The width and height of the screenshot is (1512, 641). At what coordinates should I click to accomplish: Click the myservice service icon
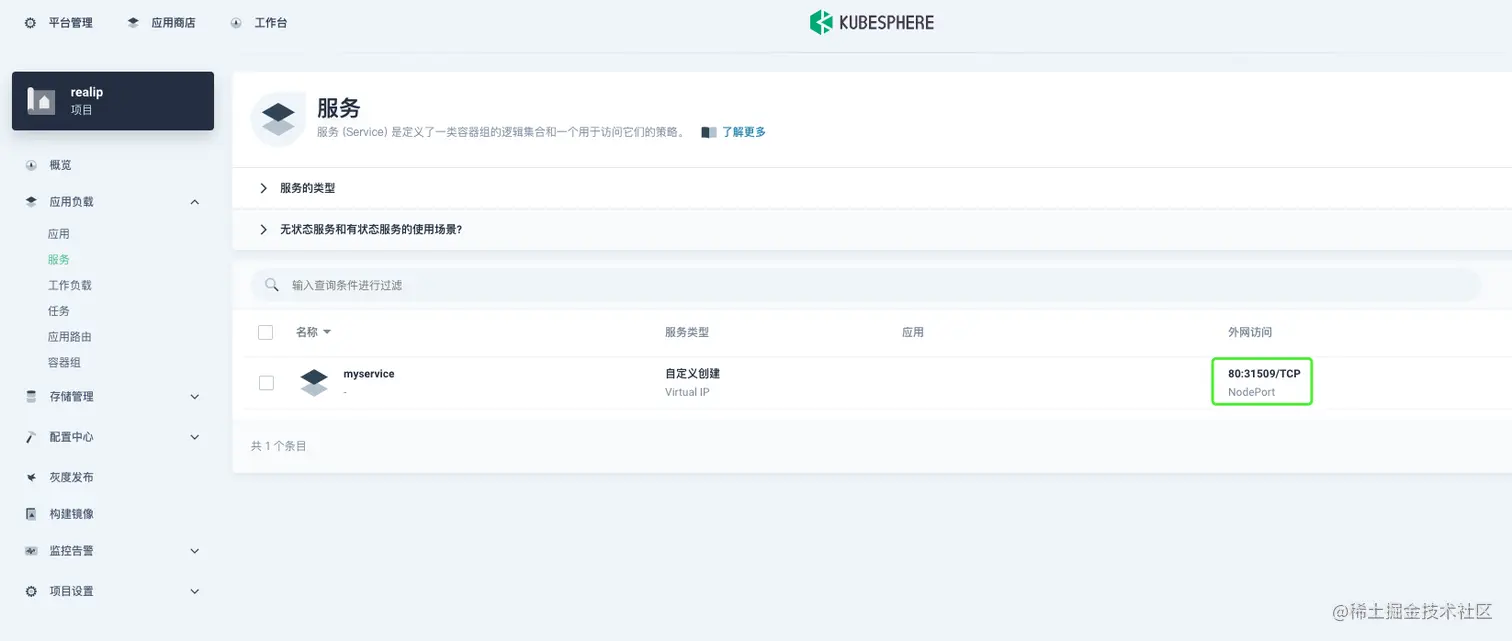click(x=314, y=382)
